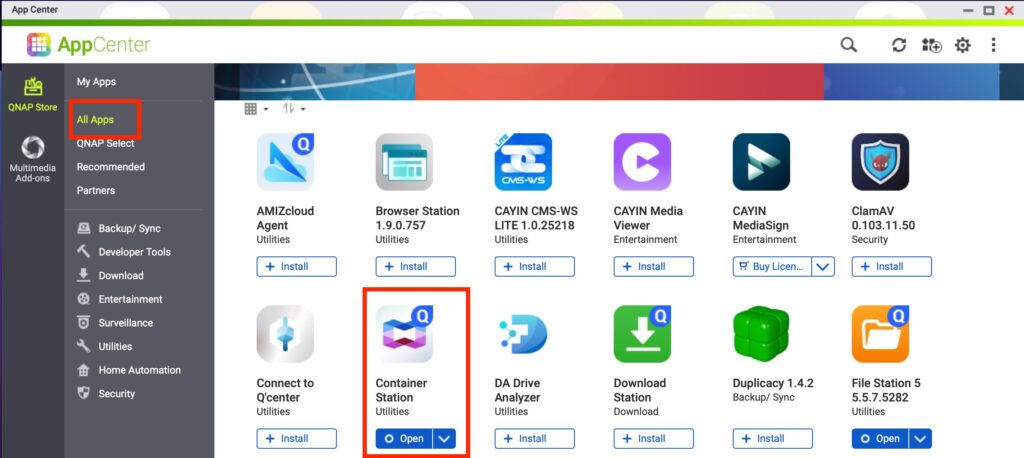Open QNAP Select list
The width and height of the screenshot is (1024, 458).
[x=105, y=143]
